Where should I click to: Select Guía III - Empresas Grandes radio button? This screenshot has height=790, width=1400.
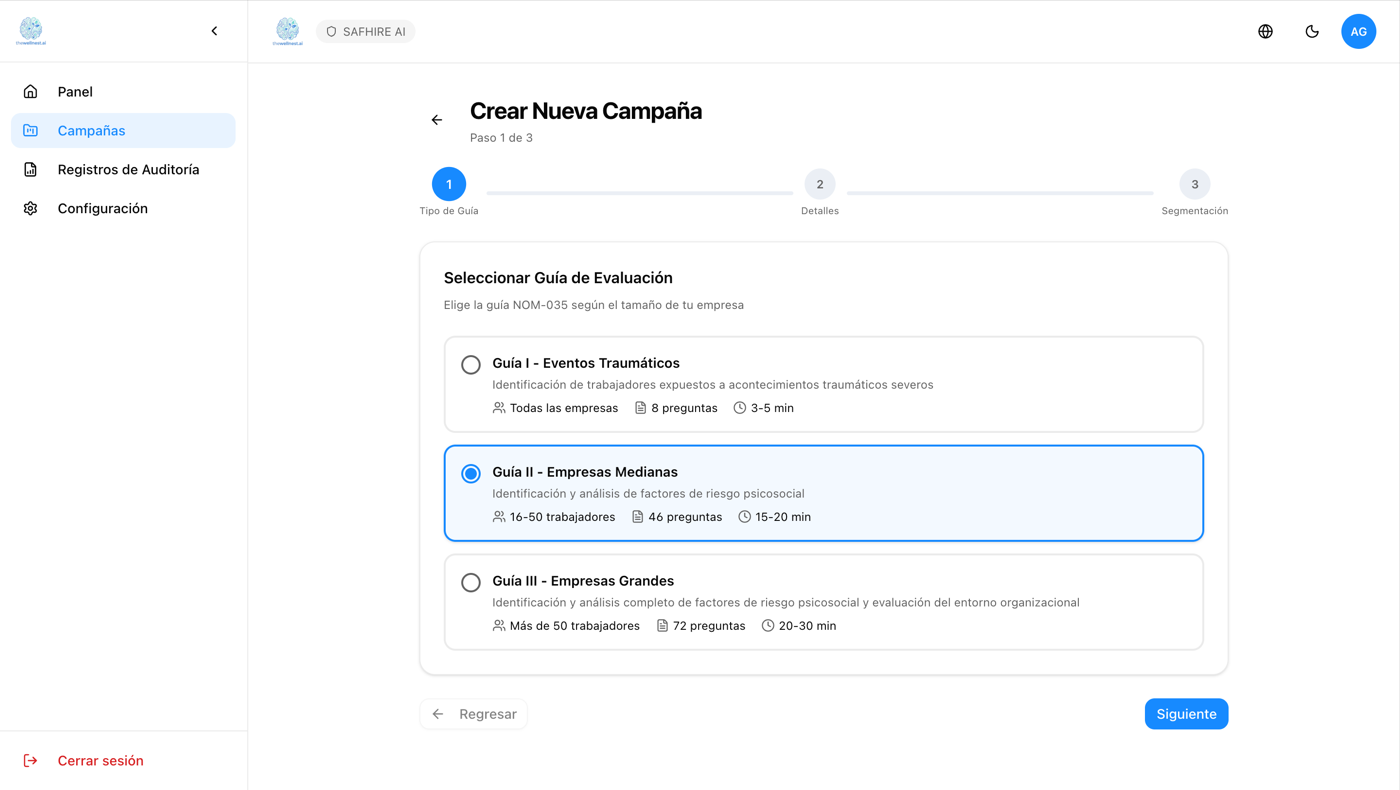[x=471, y=583]
